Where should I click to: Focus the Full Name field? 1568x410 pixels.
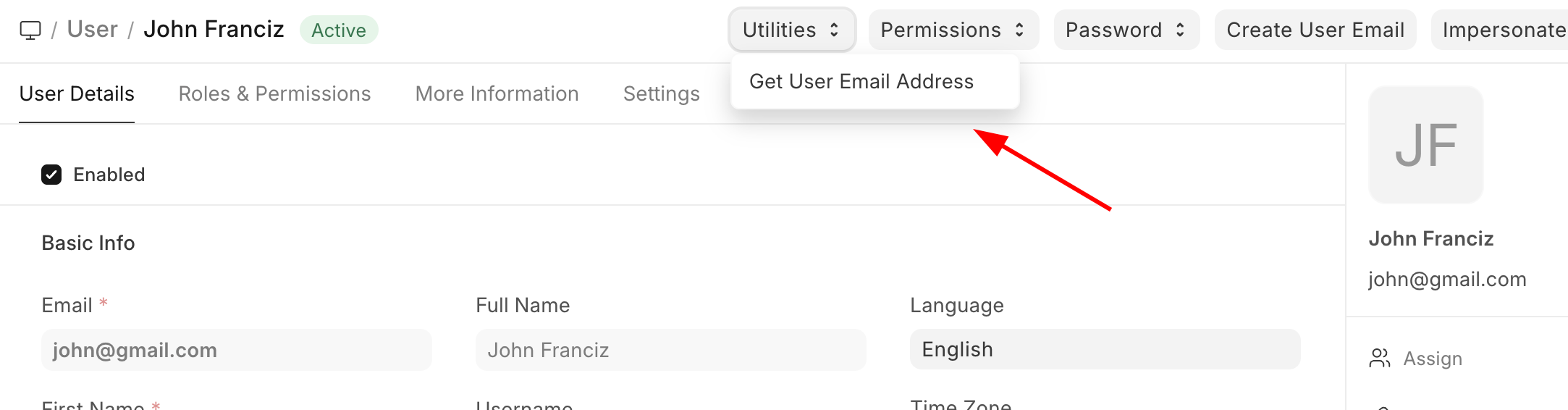click(x=670, y=351)
